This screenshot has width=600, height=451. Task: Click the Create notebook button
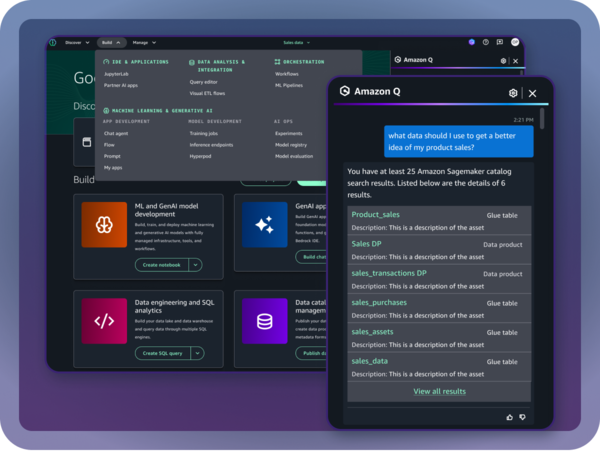click(161, 265)
